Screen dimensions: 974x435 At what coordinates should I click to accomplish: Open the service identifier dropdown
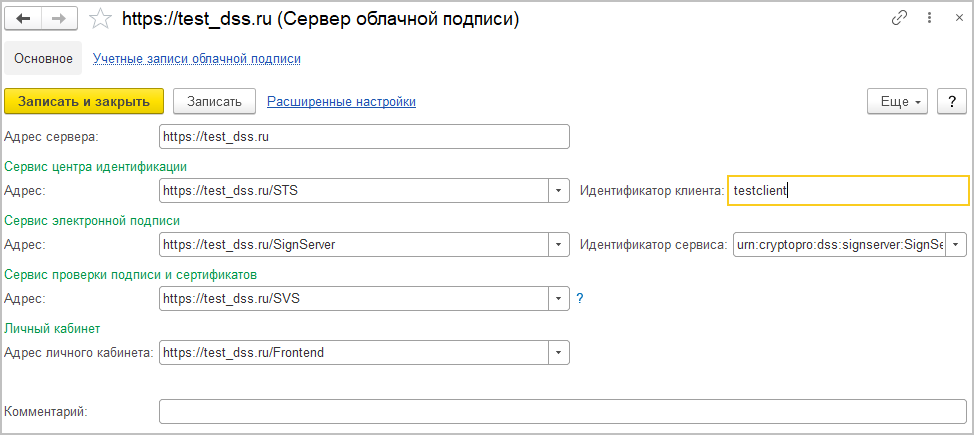pos(957,244)
